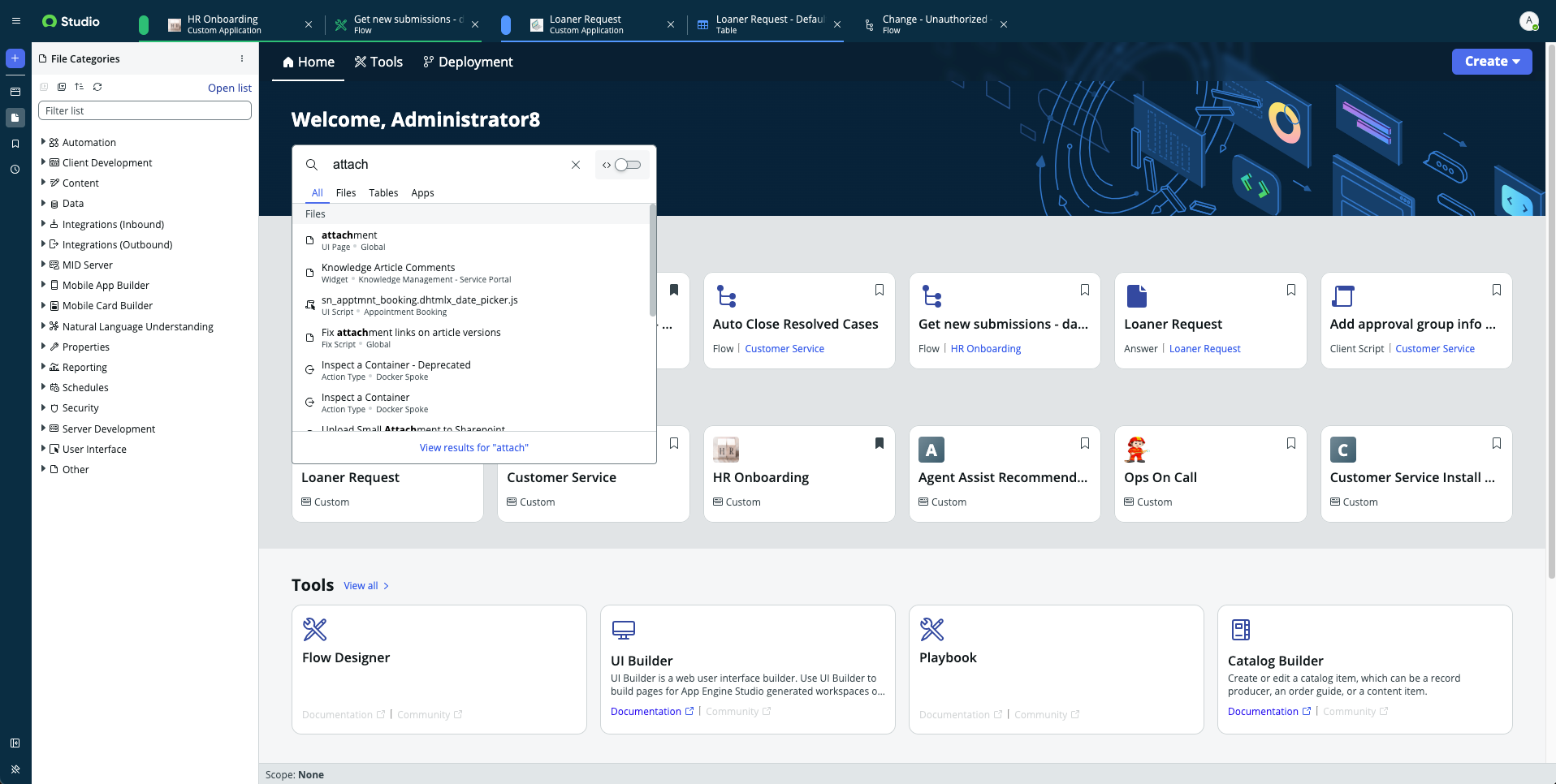1556x784 pixels.
Task: Clear the 'attach' search with the X icon
Action: click(576, 165)
